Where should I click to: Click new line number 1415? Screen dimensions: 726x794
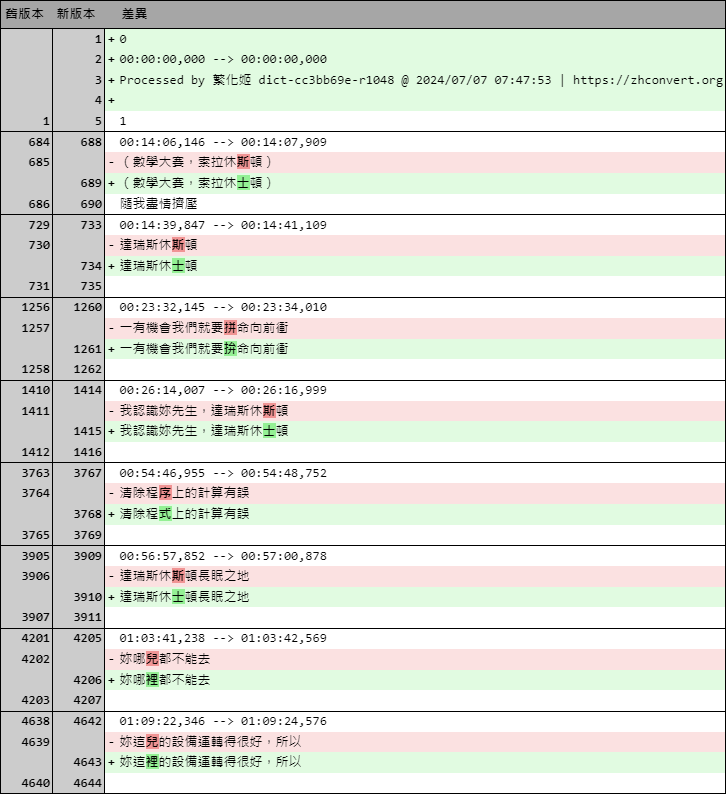point(88,431)
